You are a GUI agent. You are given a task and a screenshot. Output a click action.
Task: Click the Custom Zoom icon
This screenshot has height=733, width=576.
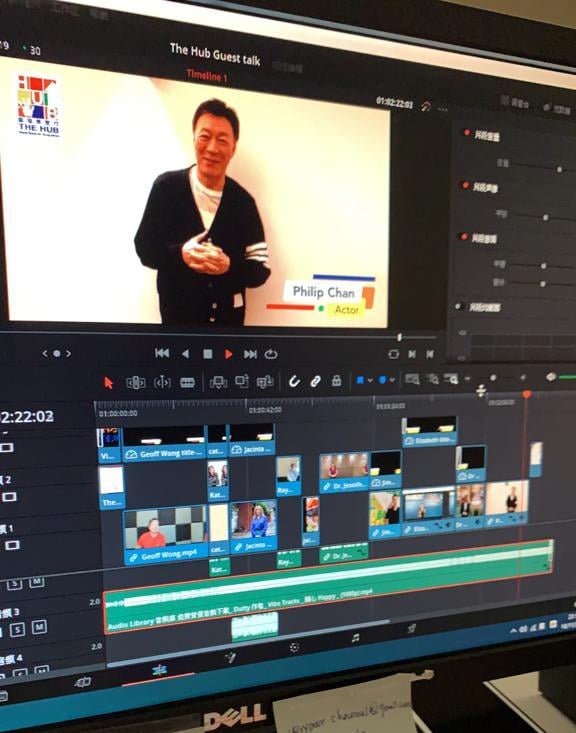[451, 378]
